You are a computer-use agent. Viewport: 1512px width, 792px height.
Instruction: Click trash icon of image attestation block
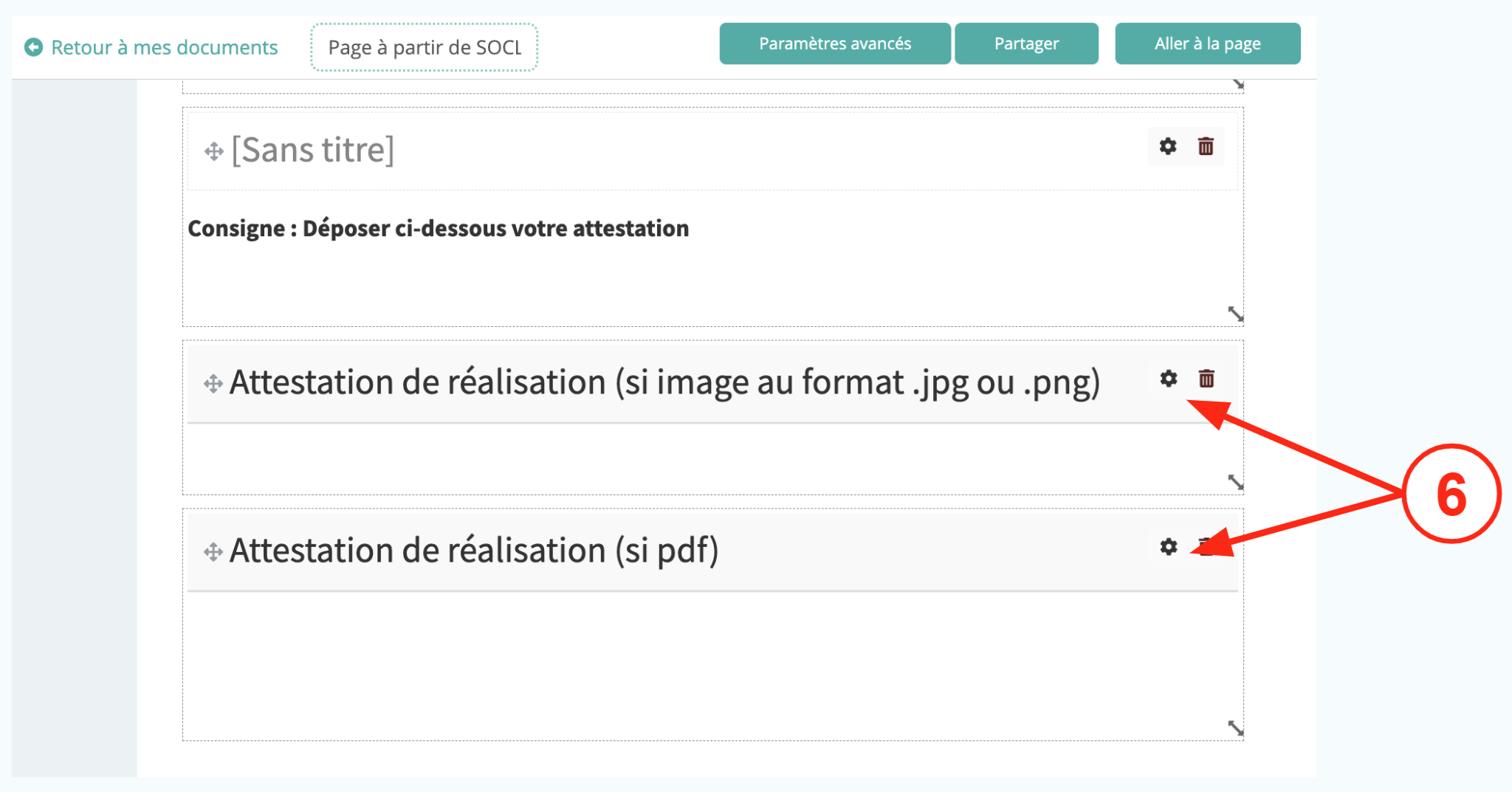point(1206,379)
